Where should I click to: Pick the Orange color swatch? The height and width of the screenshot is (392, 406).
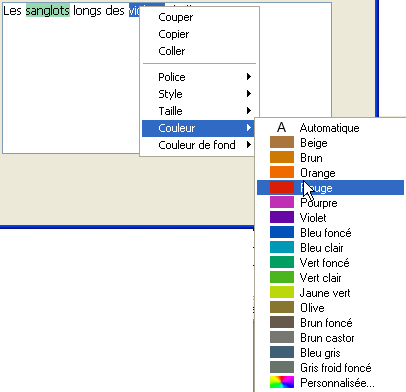(x=282, y=172)
